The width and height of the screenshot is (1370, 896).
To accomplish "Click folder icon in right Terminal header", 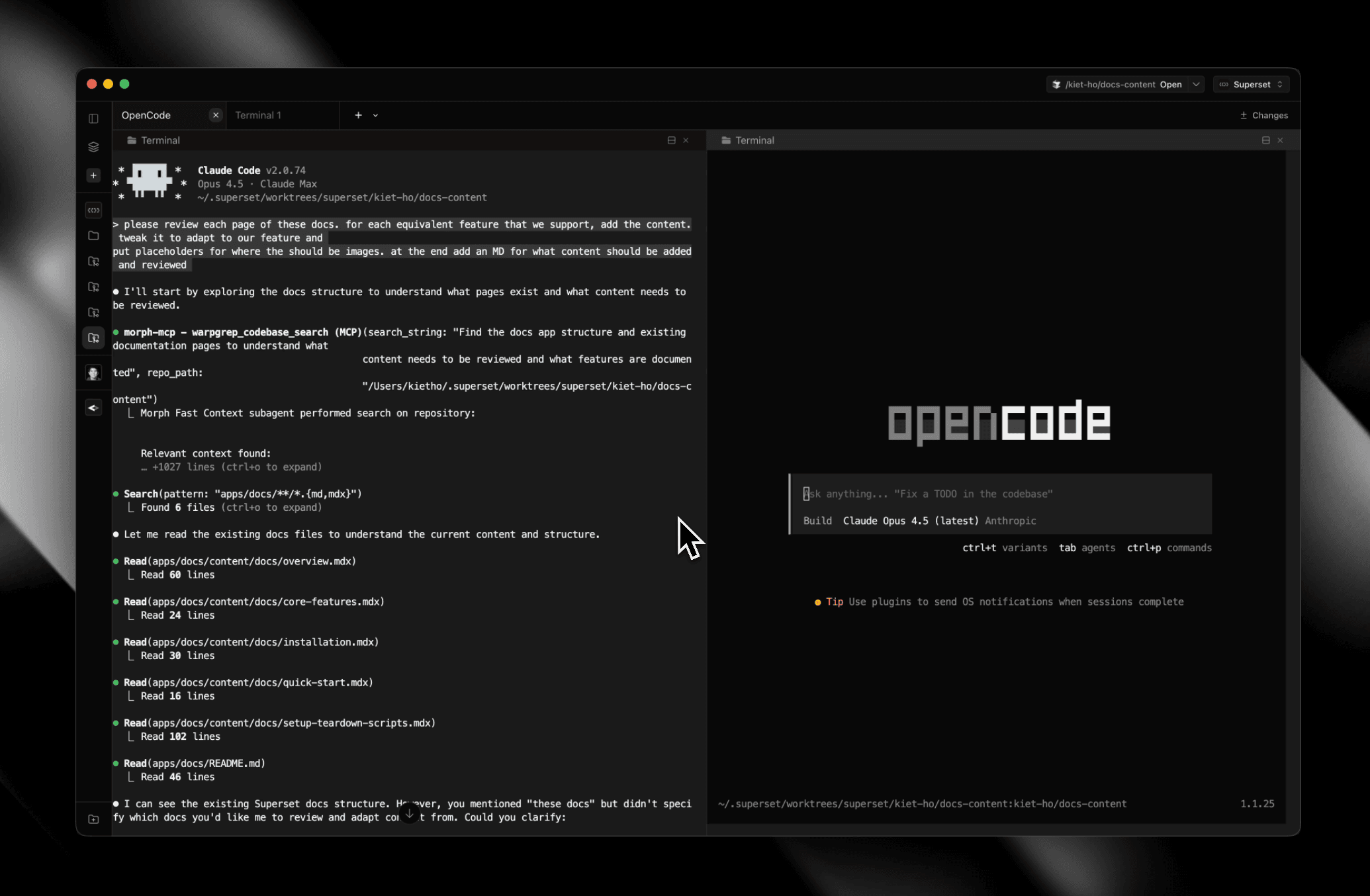I will tap(726, 140).
